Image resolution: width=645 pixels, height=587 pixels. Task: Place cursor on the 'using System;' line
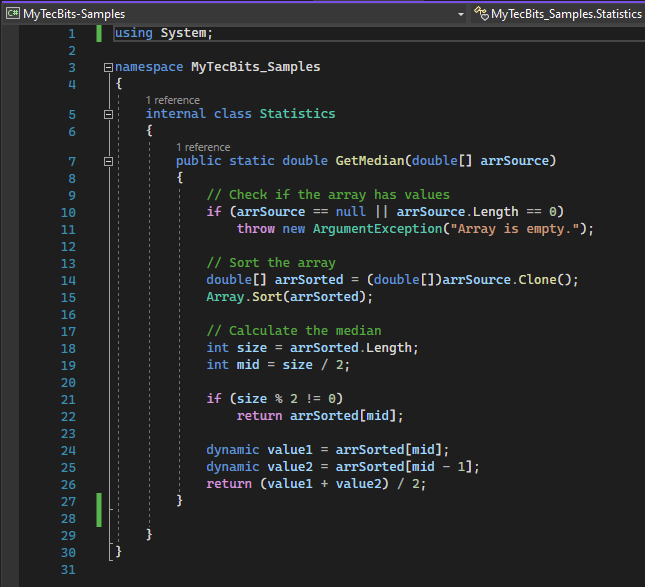(164, 33)
